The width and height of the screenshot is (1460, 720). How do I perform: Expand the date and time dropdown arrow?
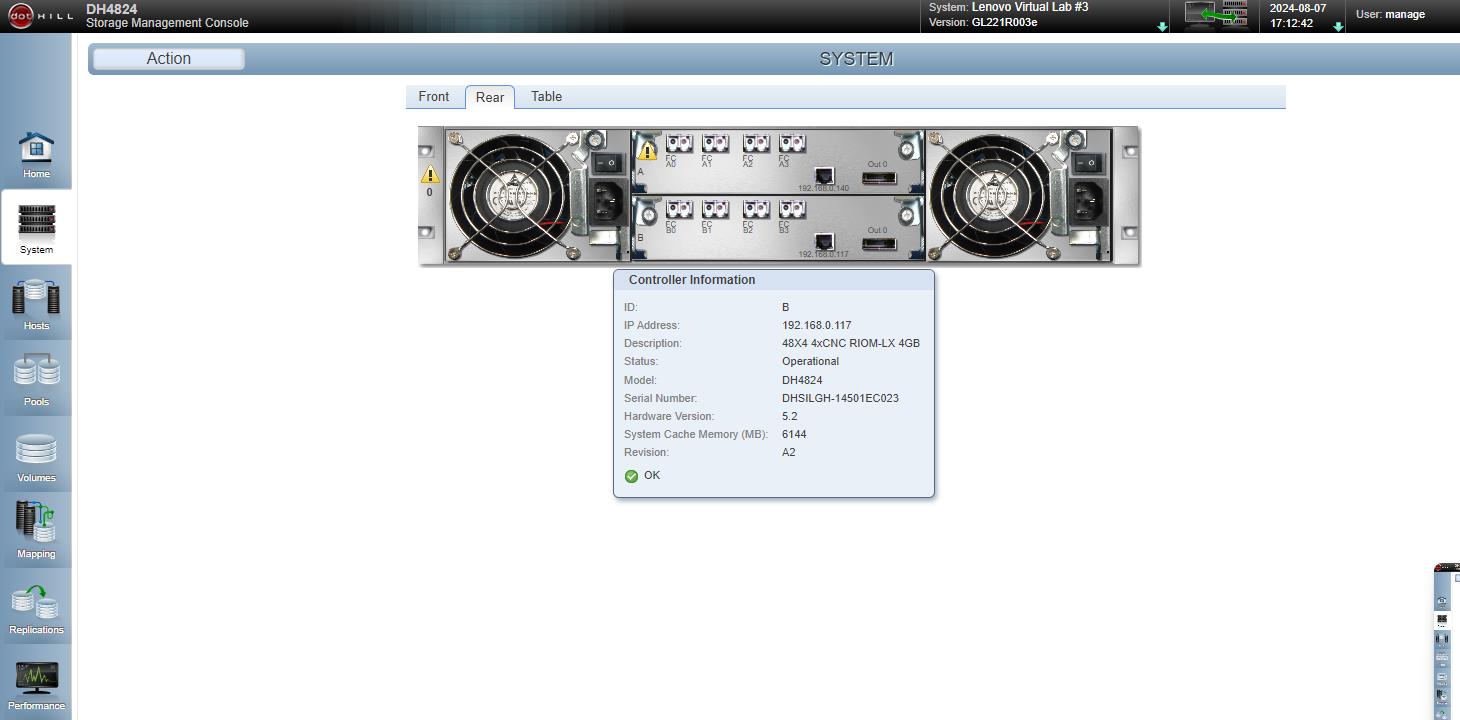pyautogui.click(x=1338, y=27)
